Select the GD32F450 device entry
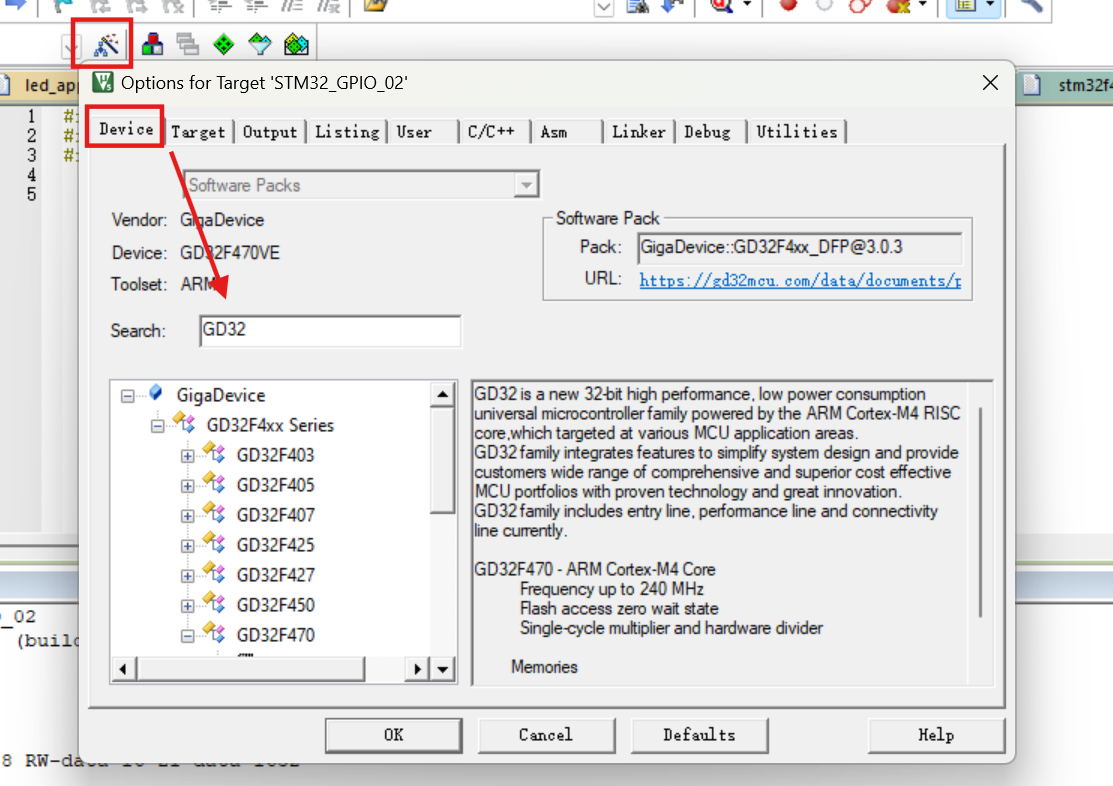1113x786 pixels. tap(275, 605)
